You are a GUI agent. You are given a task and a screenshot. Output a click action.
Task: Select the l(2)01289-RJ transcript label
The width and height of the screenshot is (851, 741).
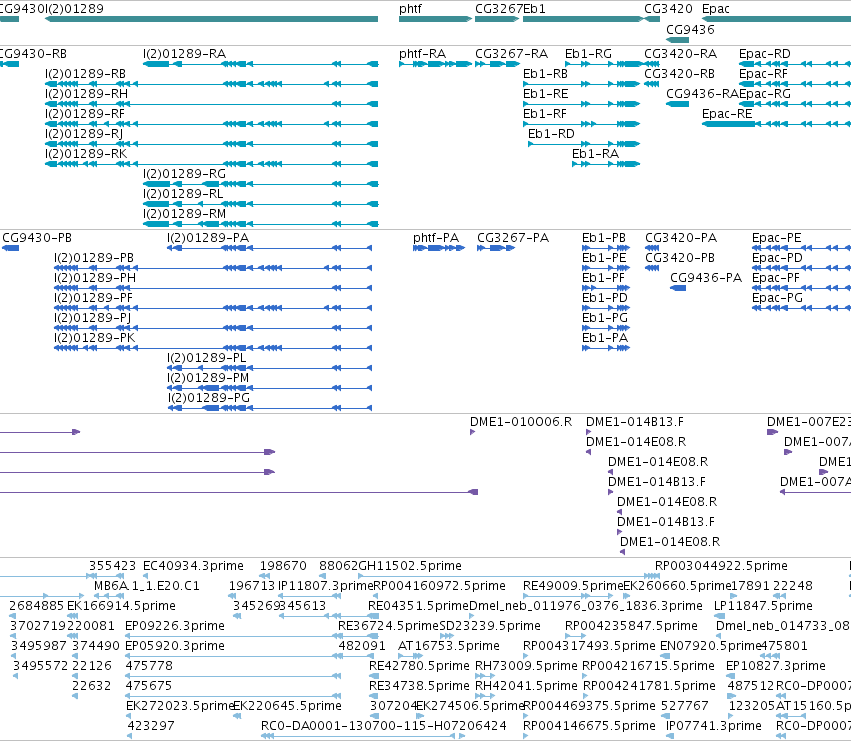(x=84, y=134)
